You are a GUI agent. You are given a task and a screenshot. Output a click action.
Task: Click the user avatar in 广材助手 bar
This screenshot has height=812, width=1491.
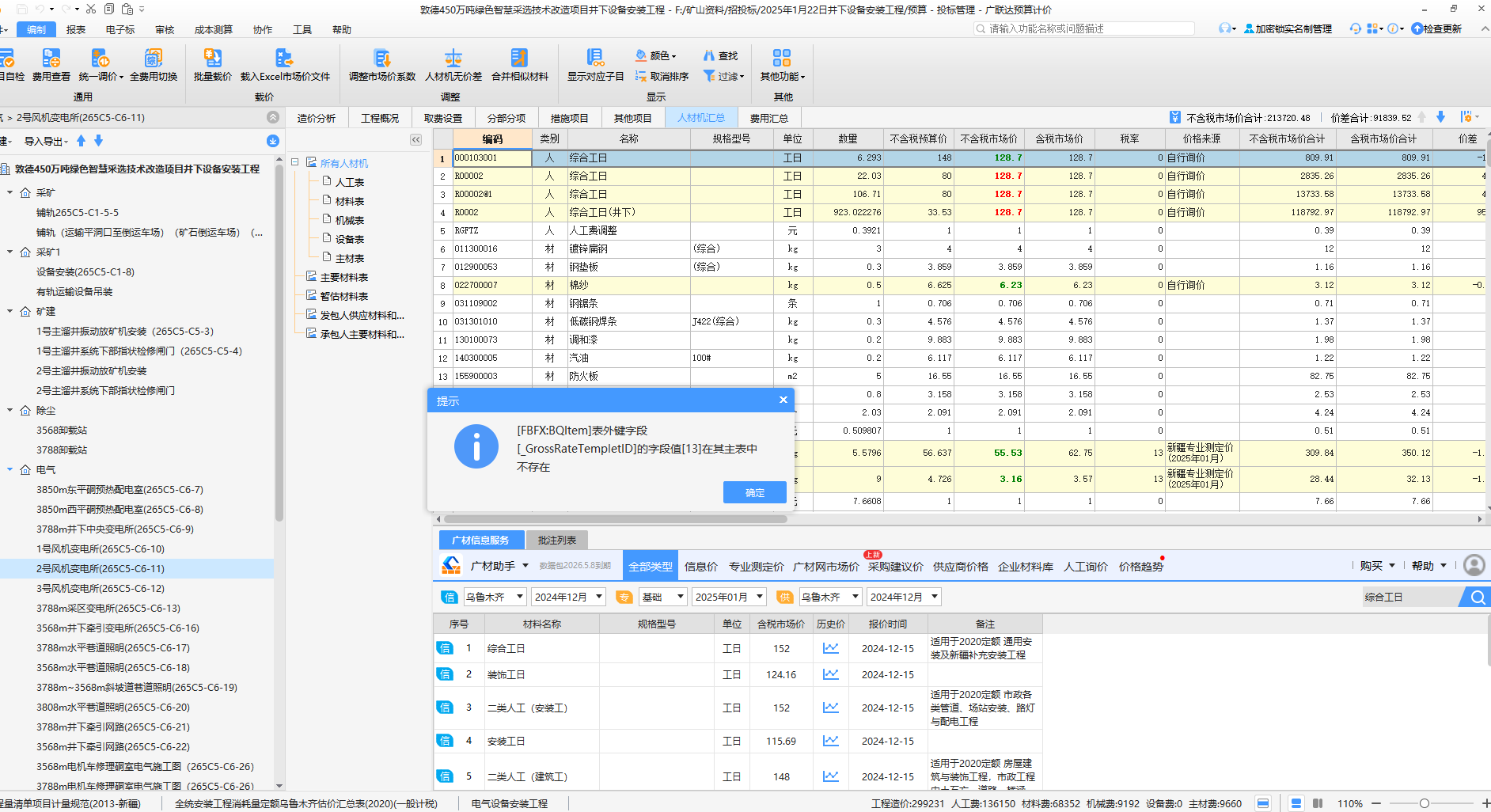[x=1474, y=565]
